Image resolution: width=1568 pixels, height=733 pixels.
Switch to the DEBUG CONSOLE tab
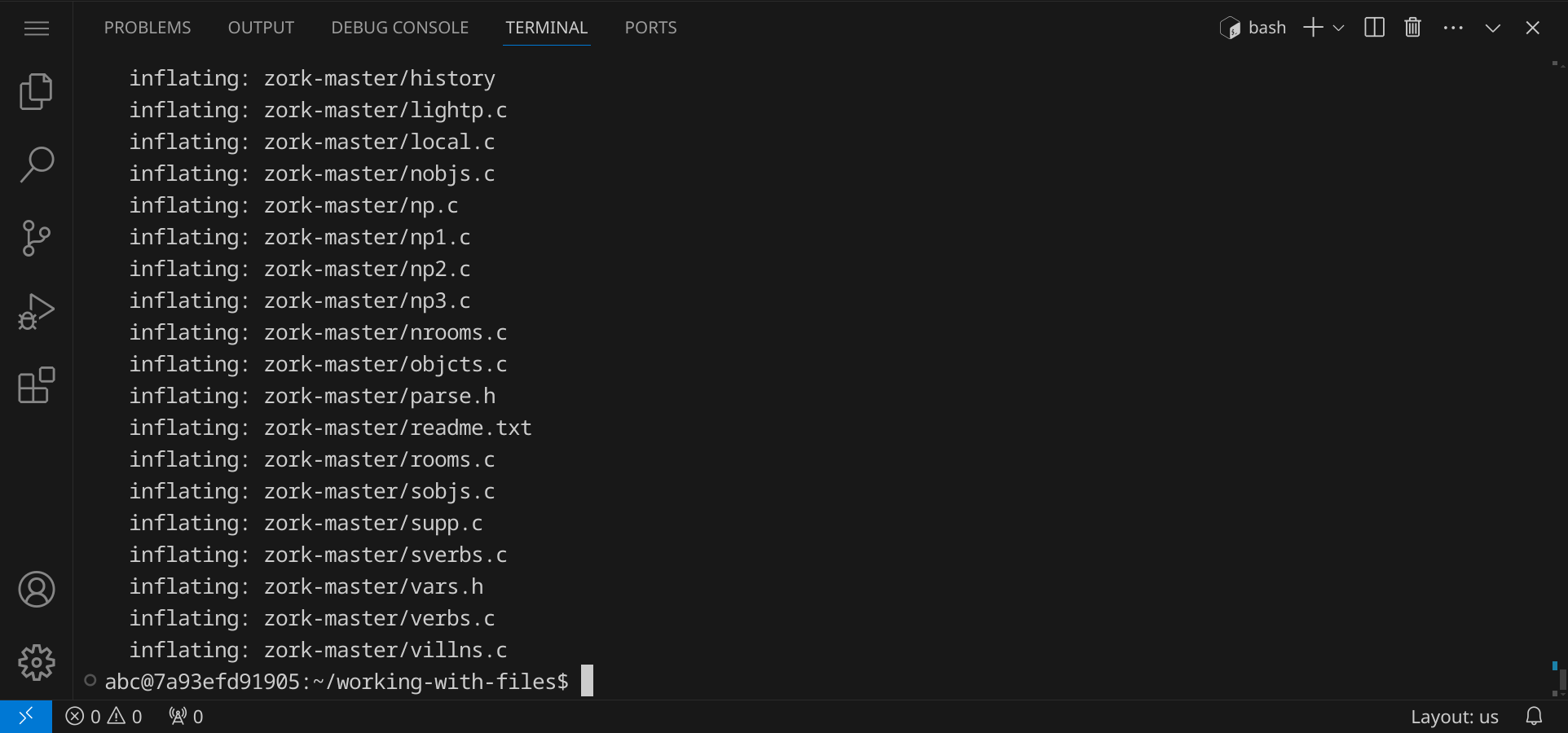tap(399, 28)
